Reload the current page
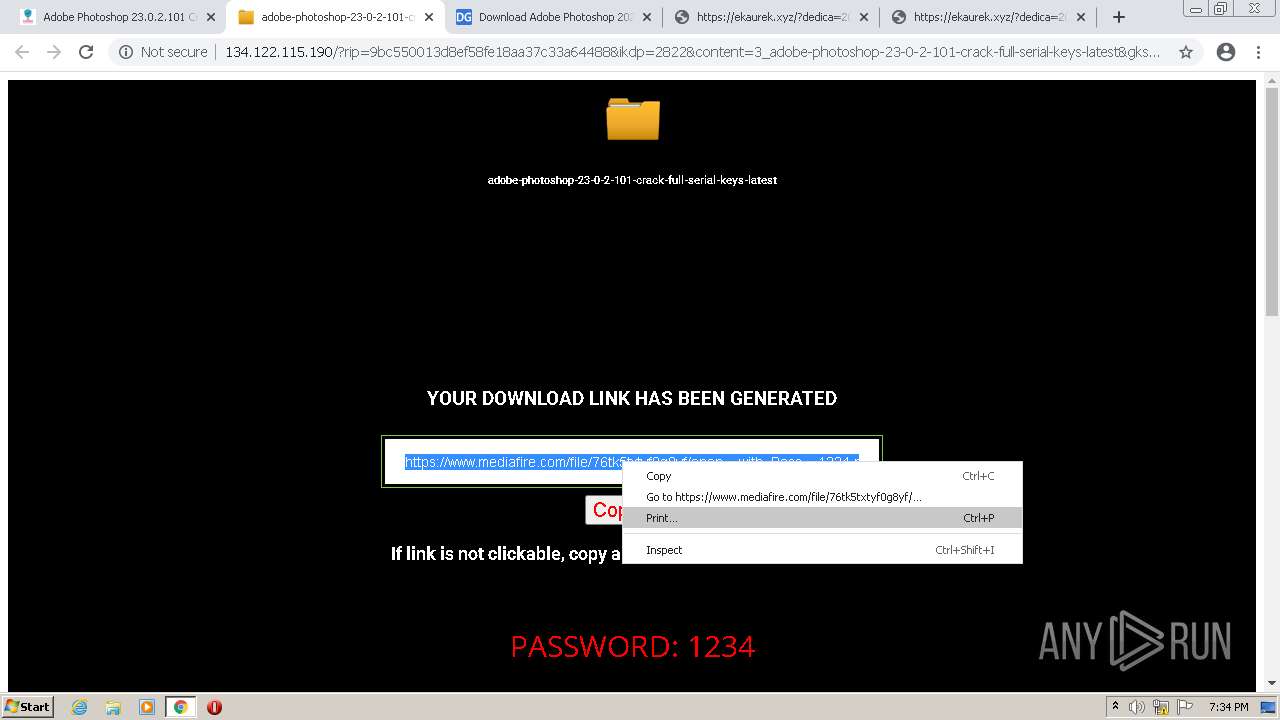The width and height of the screenshot is (1280, 720). tap(86, 52)
